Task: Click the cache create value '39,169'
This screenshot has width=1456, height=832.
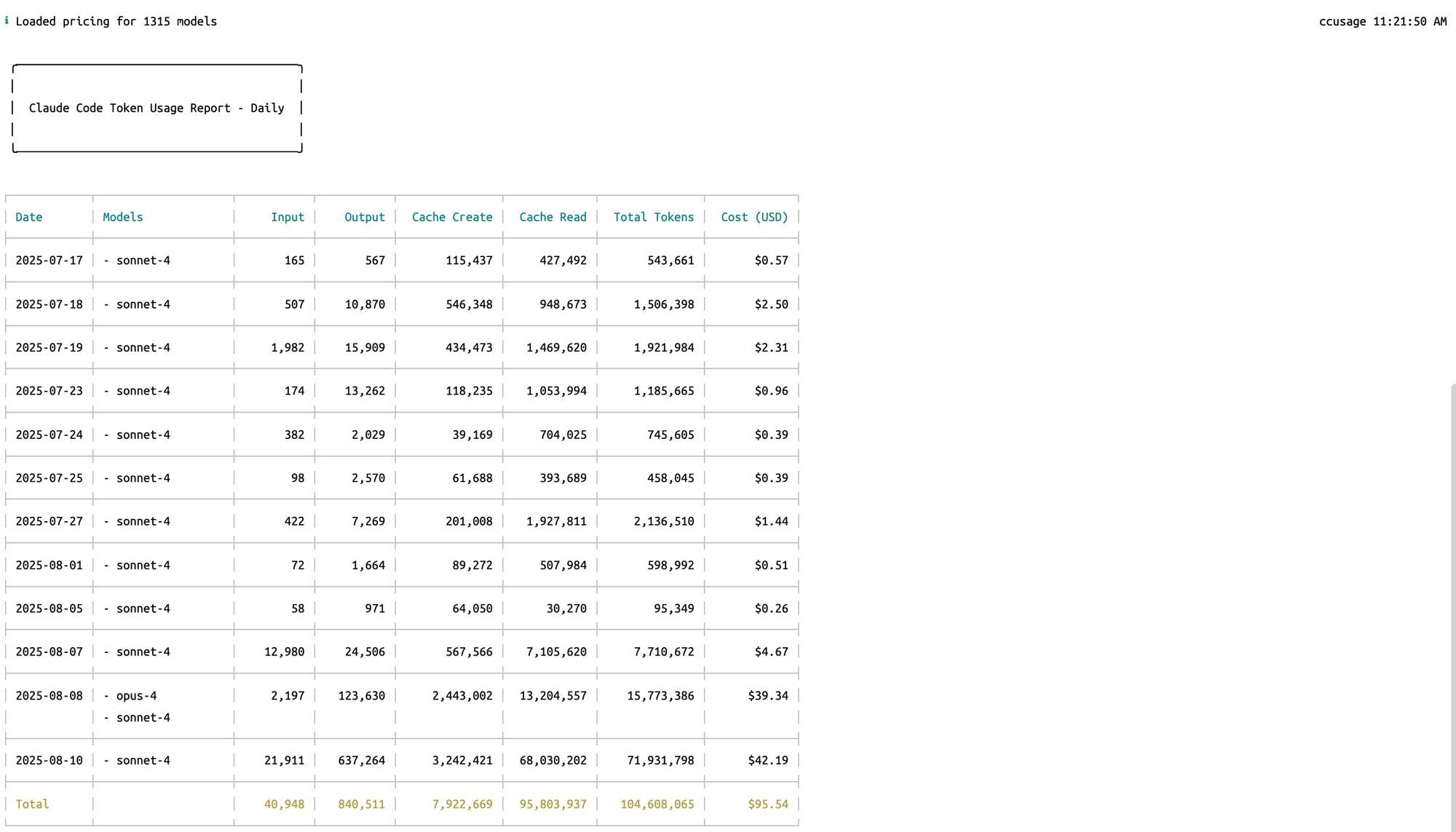Action: coord(472,435)
